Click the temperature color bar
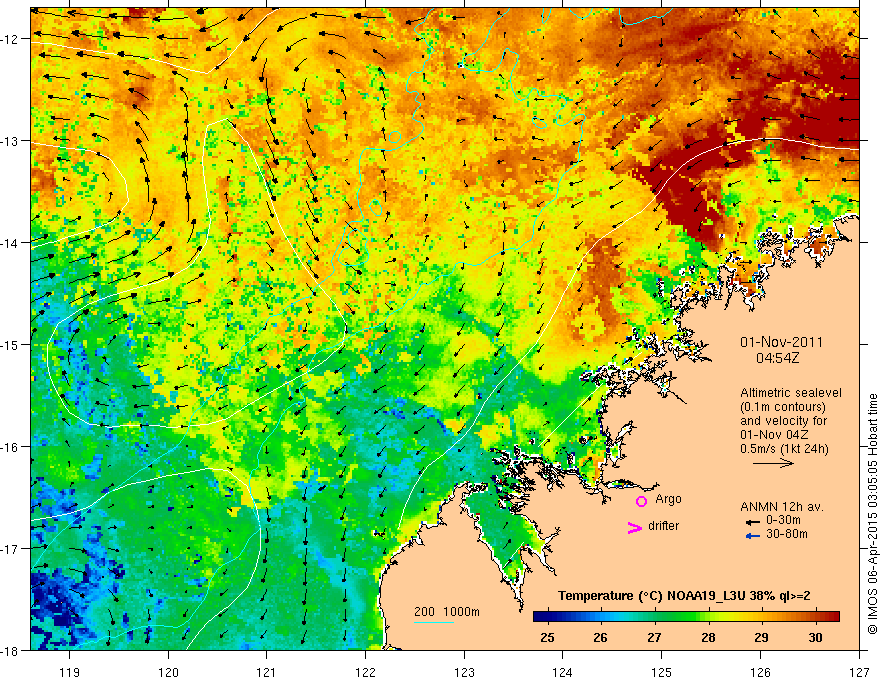 coord(686,617)
